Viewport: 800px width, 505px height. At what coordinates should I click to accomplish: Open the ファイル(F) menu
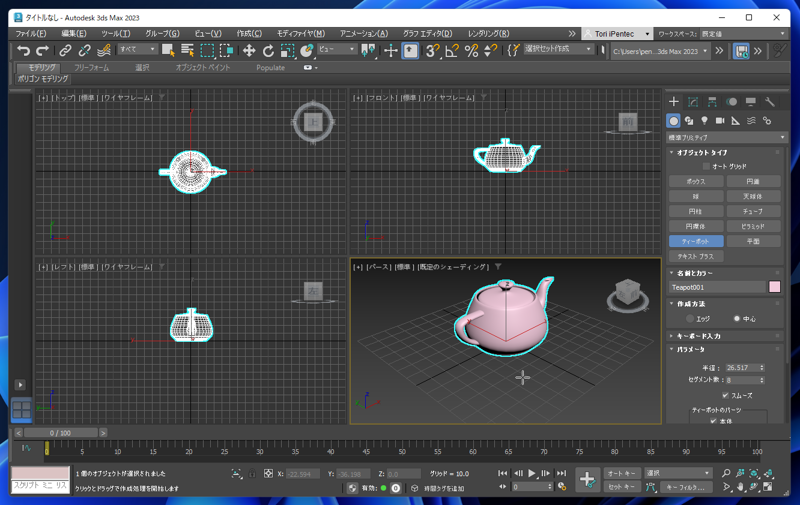pos(31,34)
